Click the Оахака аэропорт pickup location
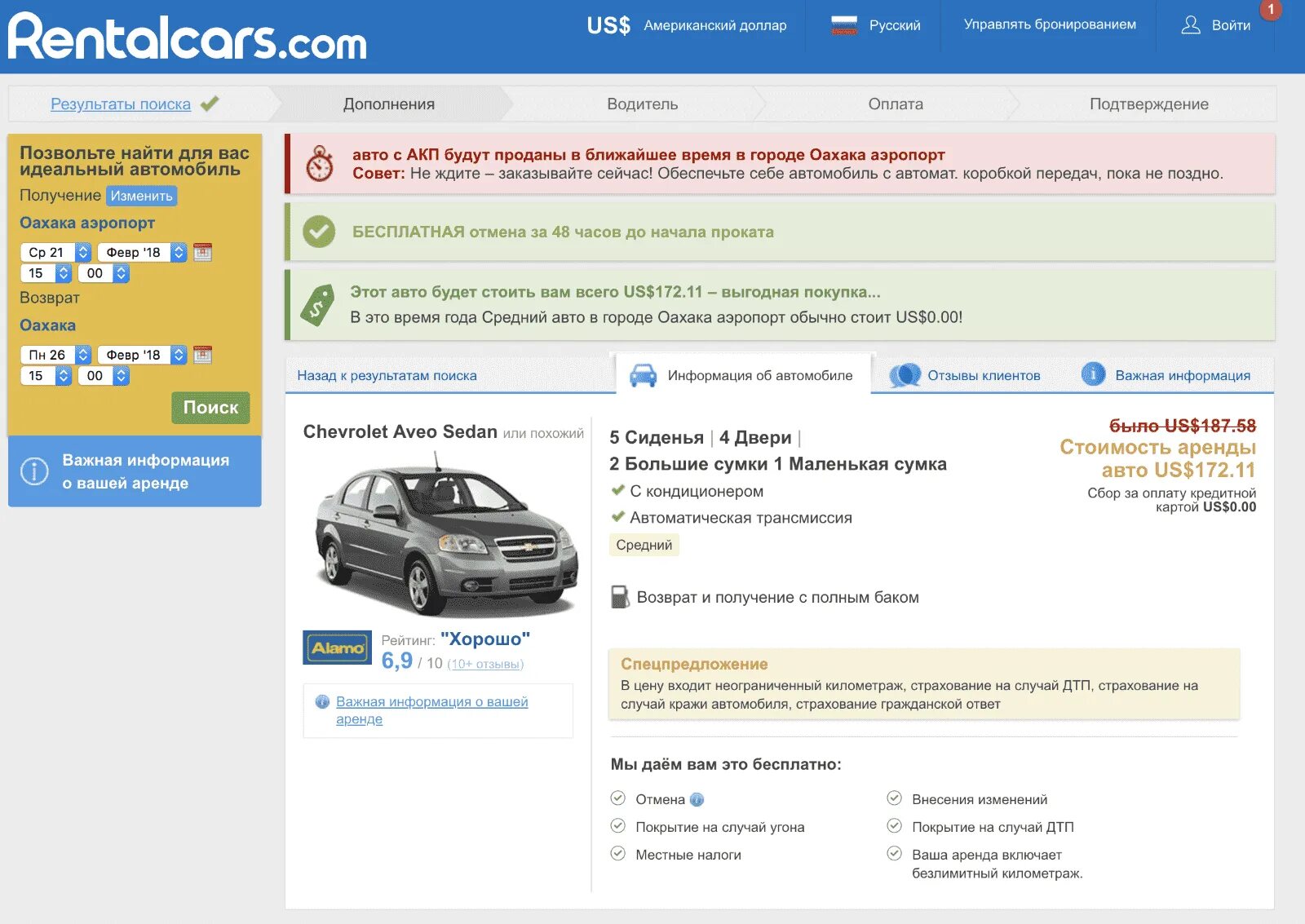 tap(87, 223)
